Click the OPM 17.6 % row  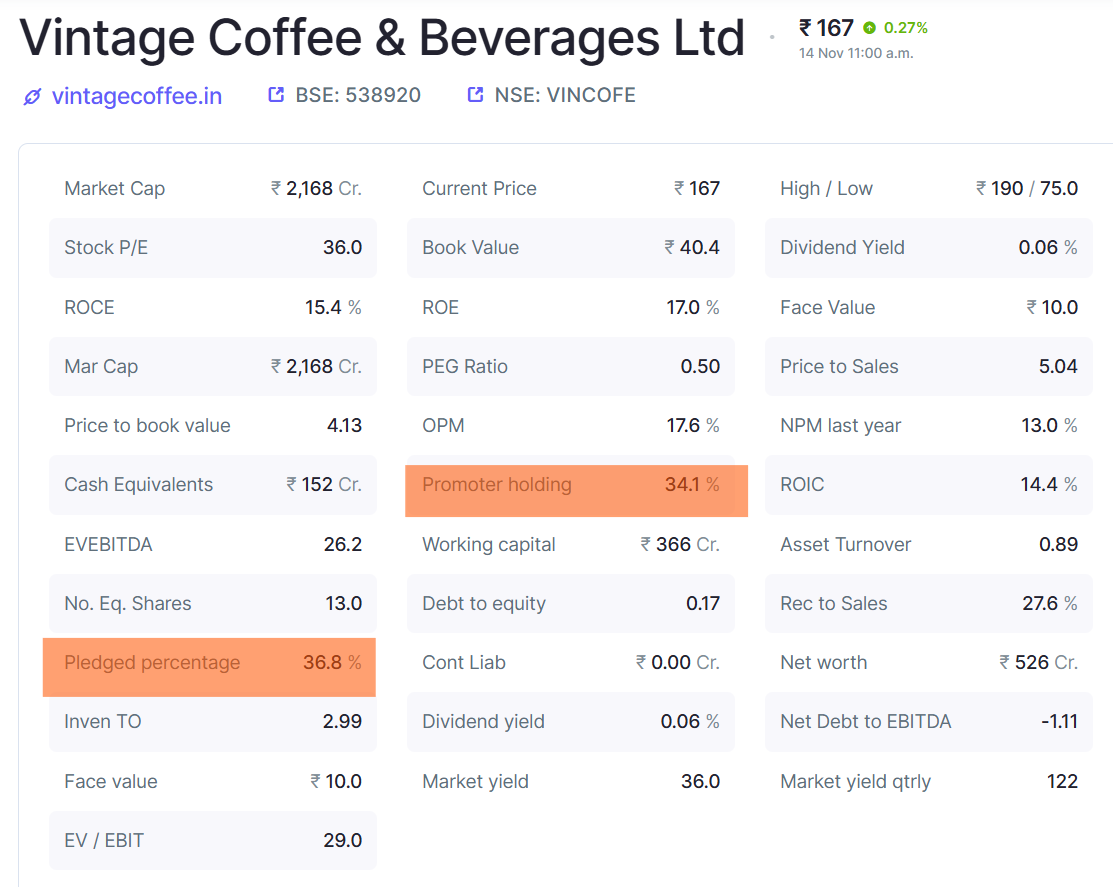571,426
